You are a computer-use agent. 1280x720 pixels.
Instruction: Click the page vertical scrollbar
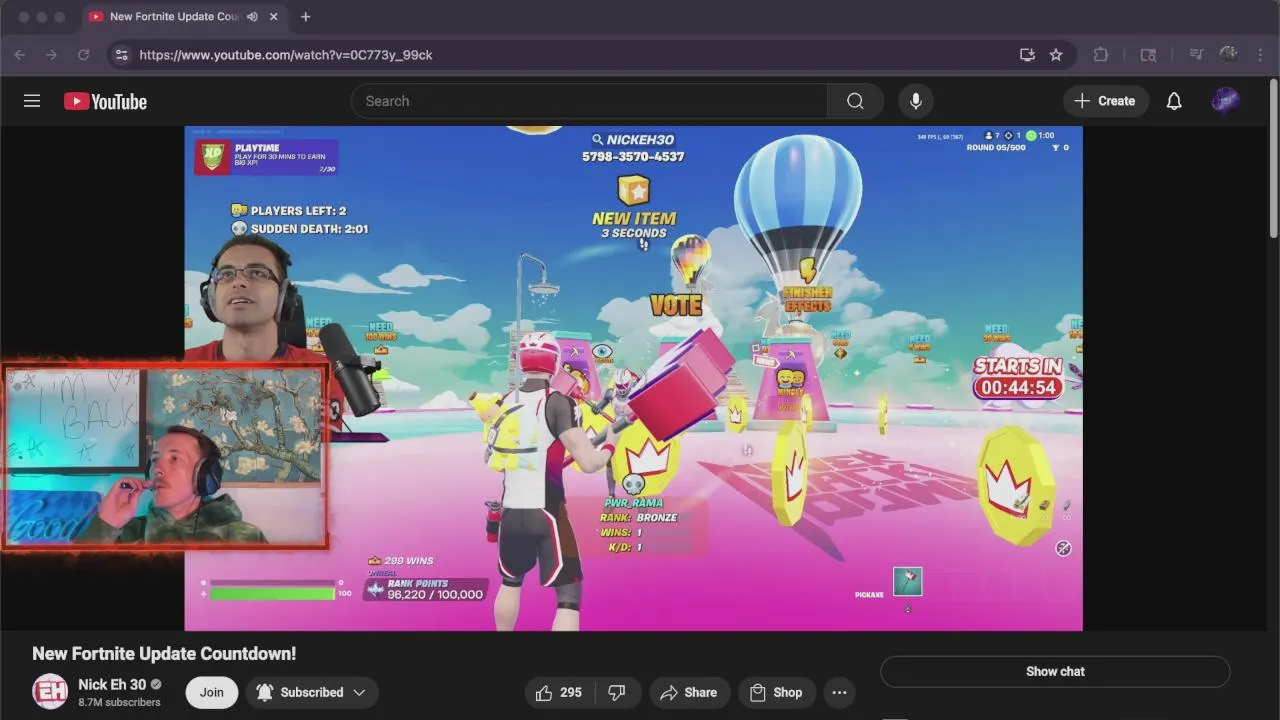tap(1273, 160)
